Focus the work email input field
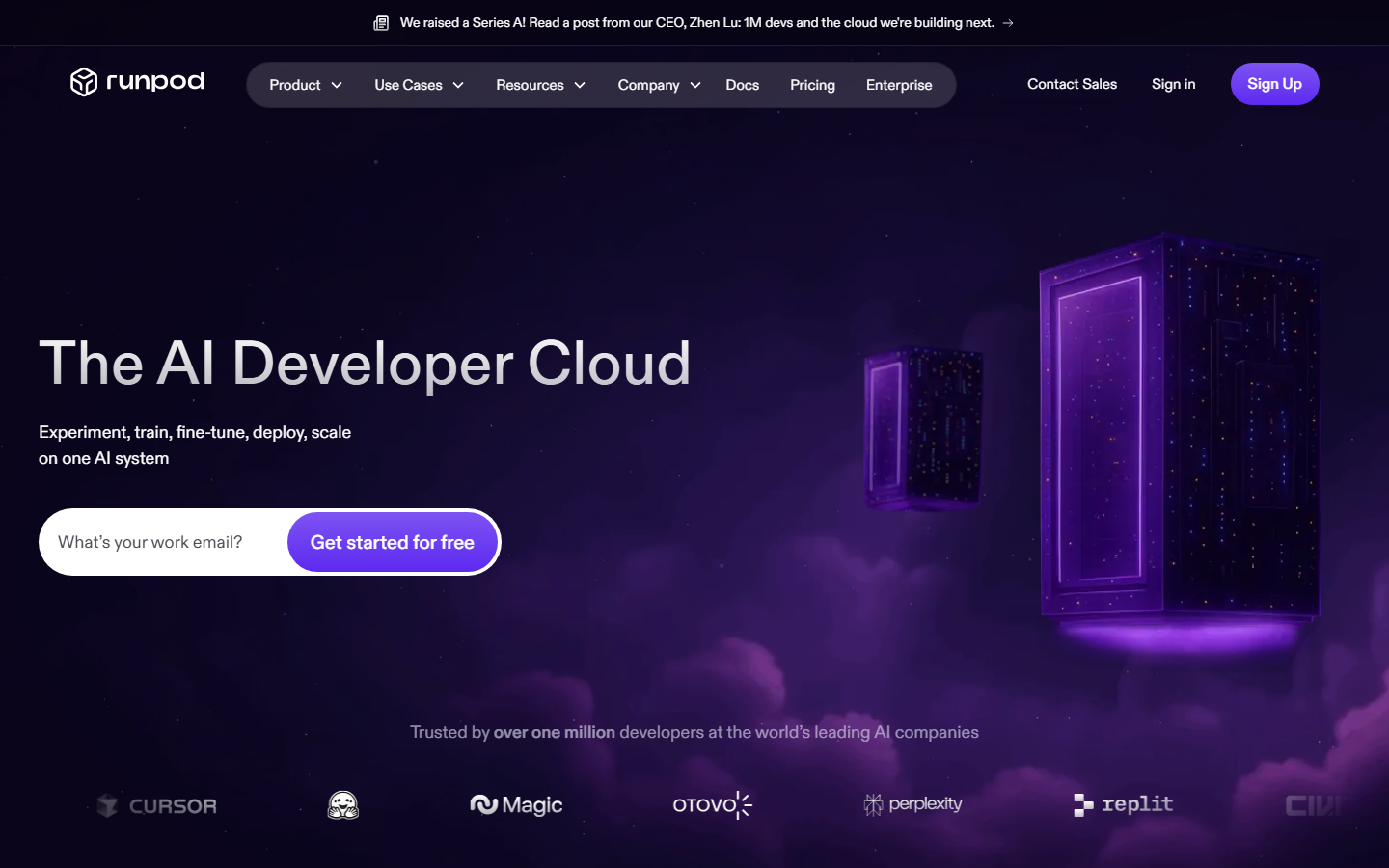 click(x=164, y=542)
